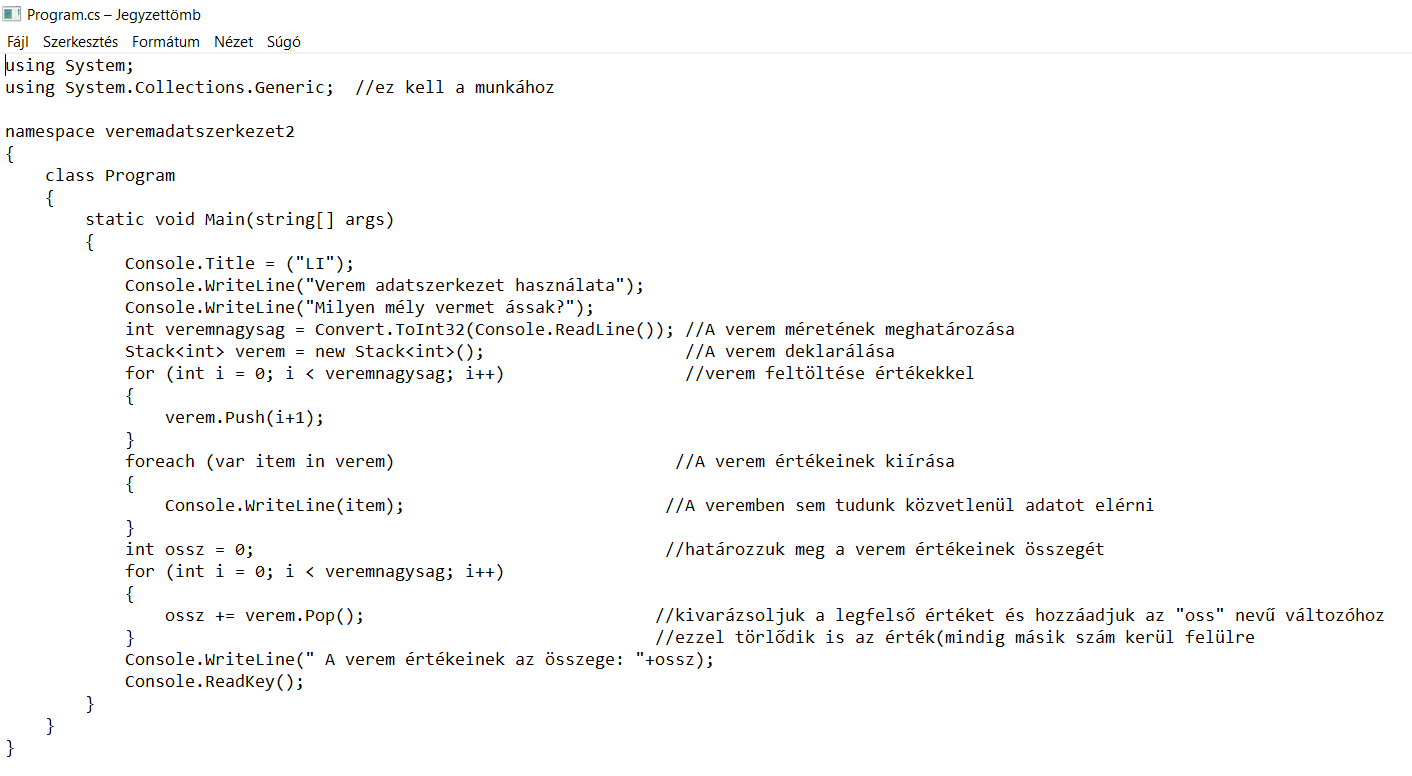Place cursor in the "verem.Push(i+1);" statement
Viewport: 1412px width, 776px height.
click(245, 418)
